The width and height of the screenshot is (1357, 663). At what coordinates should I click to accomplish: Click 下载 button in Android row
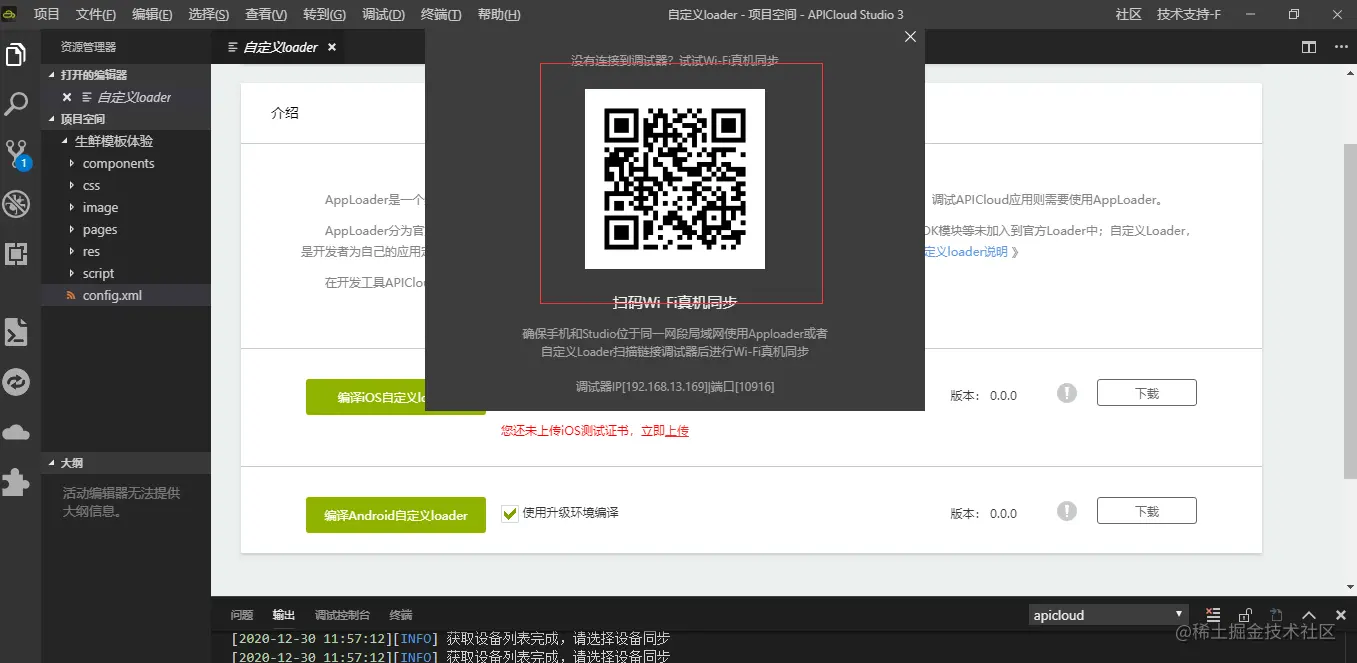click(1146, 511)
